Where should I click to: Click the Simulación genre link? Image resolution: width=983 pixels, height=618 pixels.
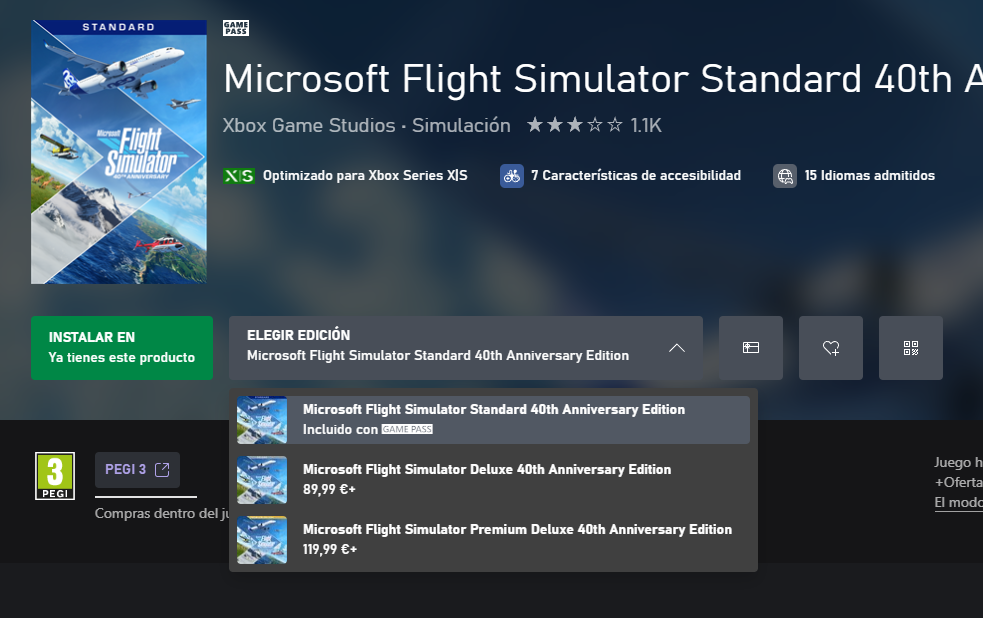(461, 125)
